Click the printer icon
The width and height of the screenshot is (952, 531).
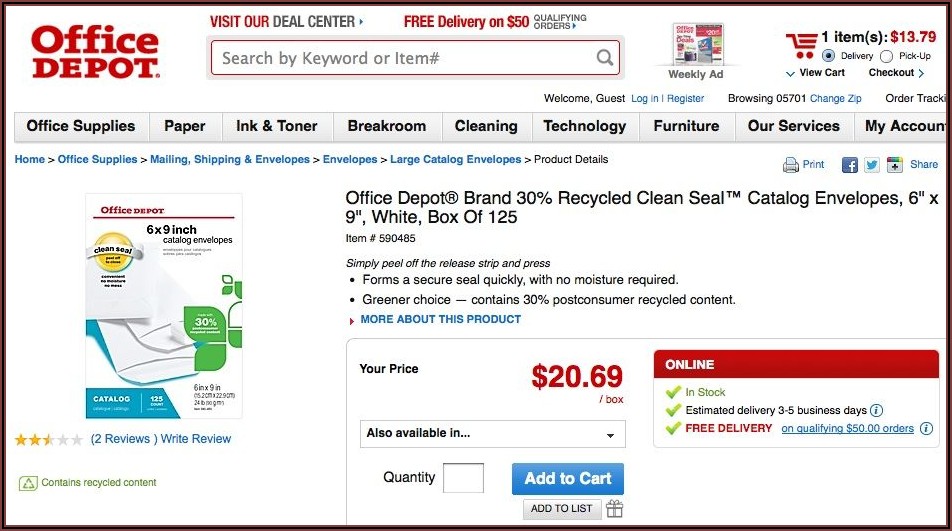(x=791, y=165)
